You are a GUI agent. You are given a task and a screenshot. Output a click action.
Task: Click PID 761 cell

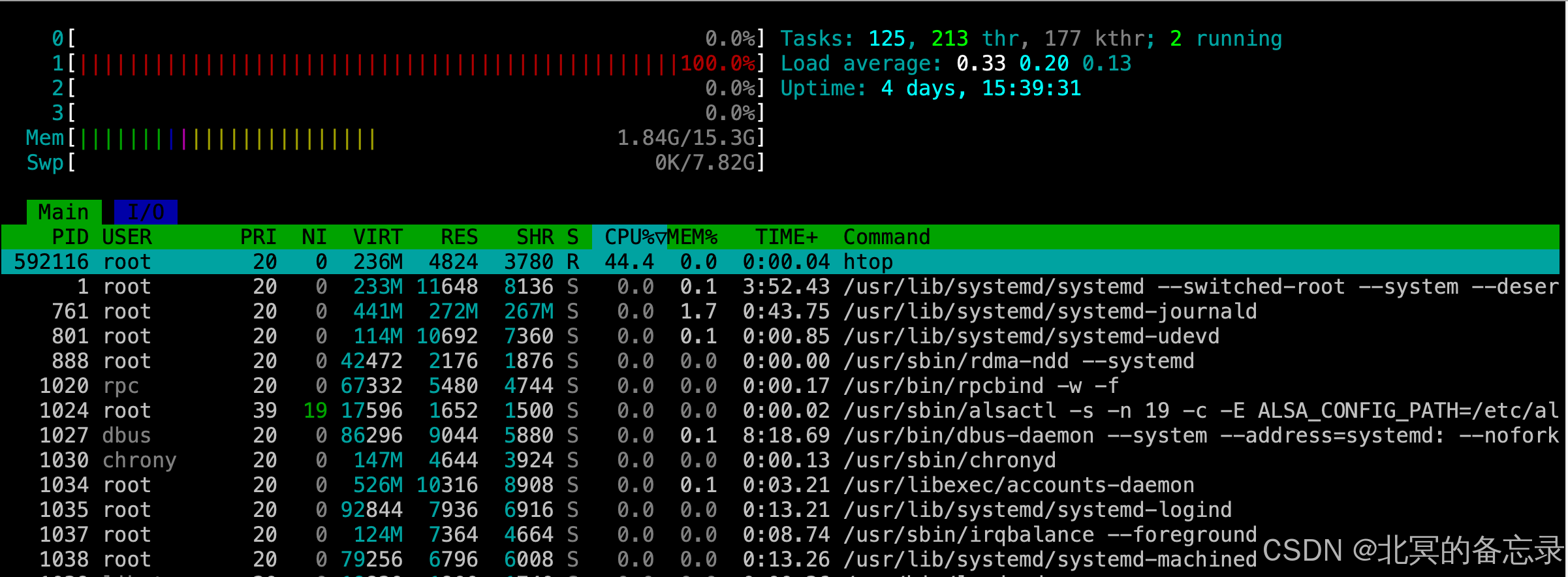tap(70, 311)
